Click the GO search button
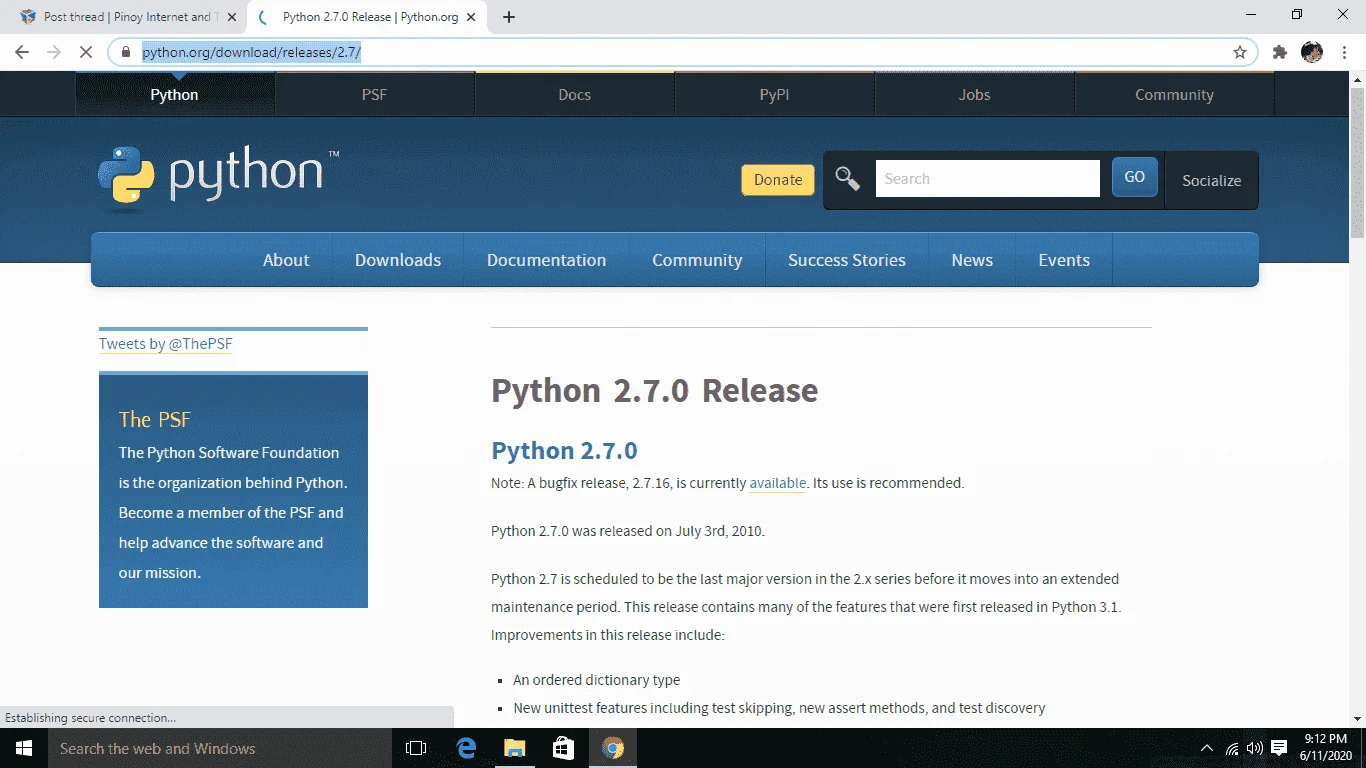 (1134, 177)
